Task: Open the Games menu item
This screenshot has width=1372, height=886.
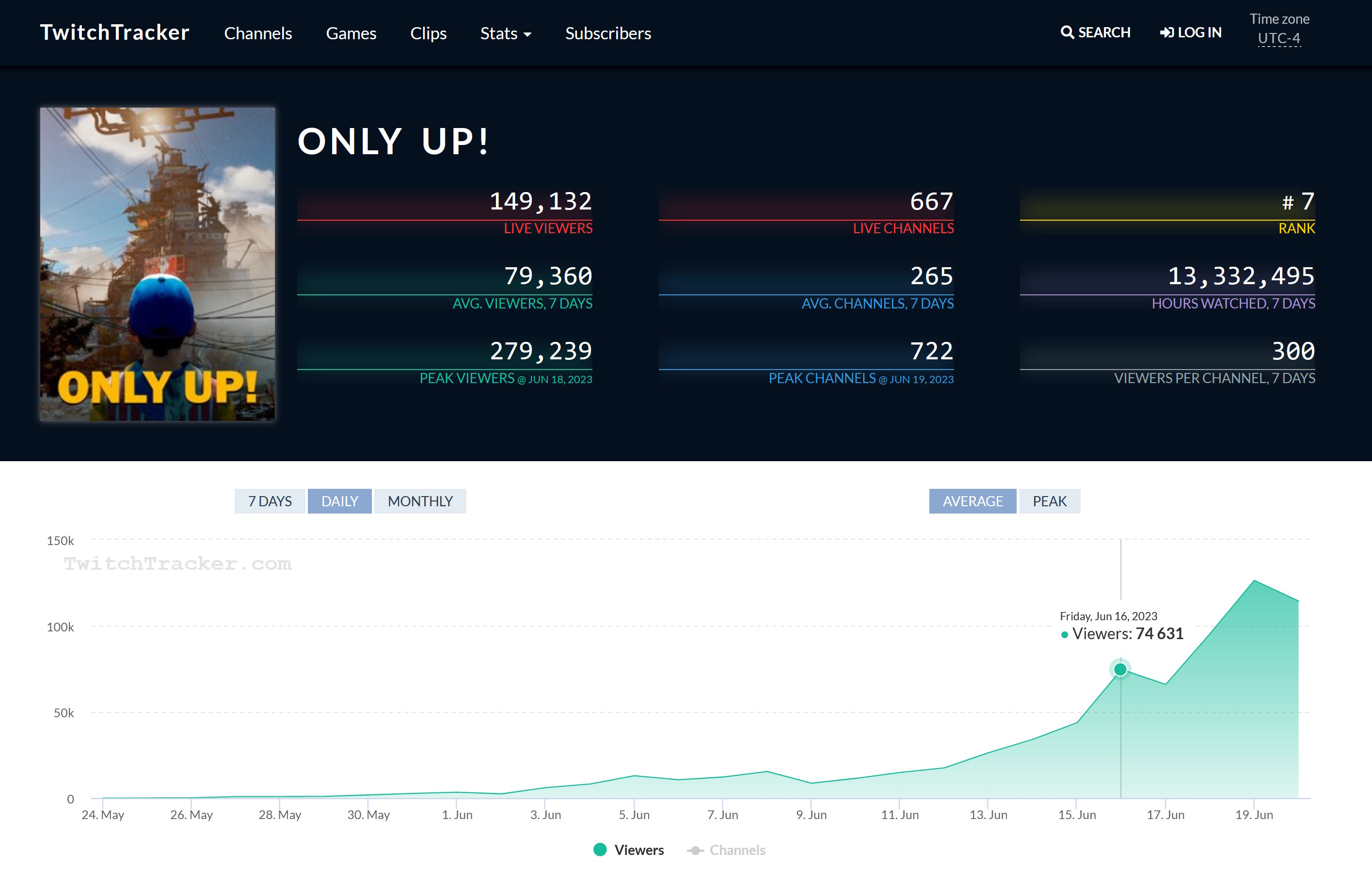Action: point(351,33)
